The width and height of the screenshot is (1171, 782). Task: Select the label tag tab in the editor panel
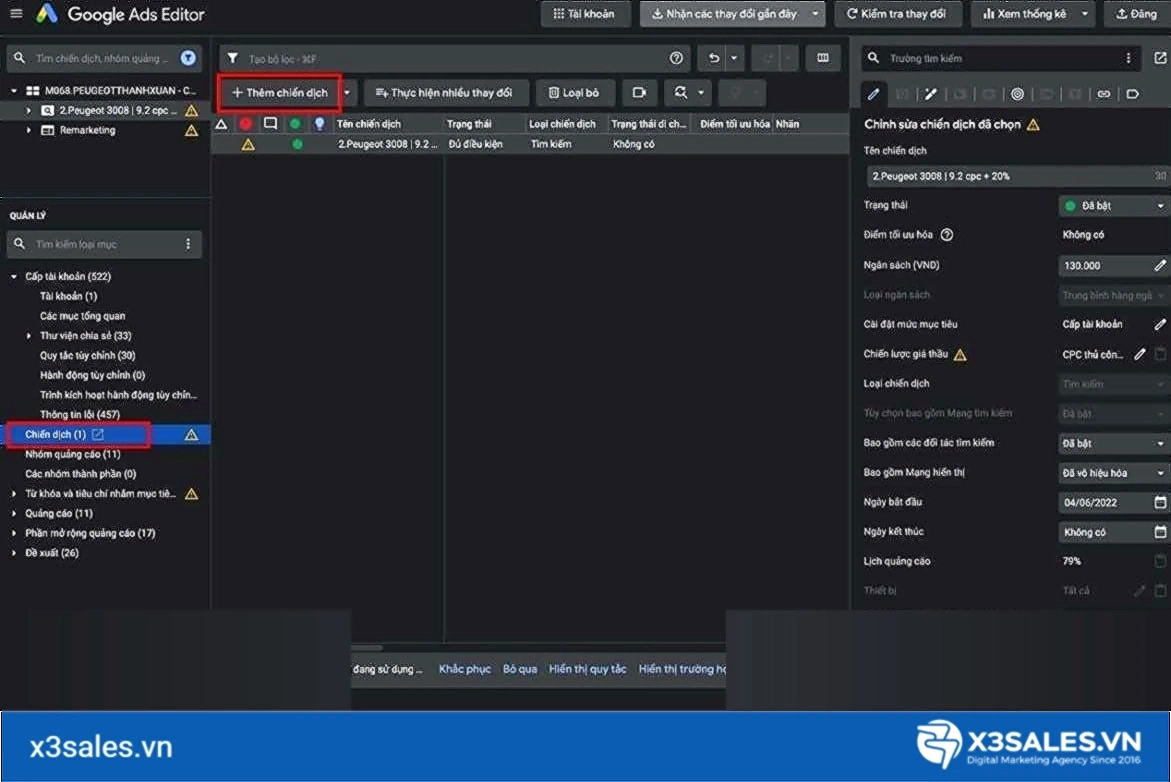[x=1132, y=94]
